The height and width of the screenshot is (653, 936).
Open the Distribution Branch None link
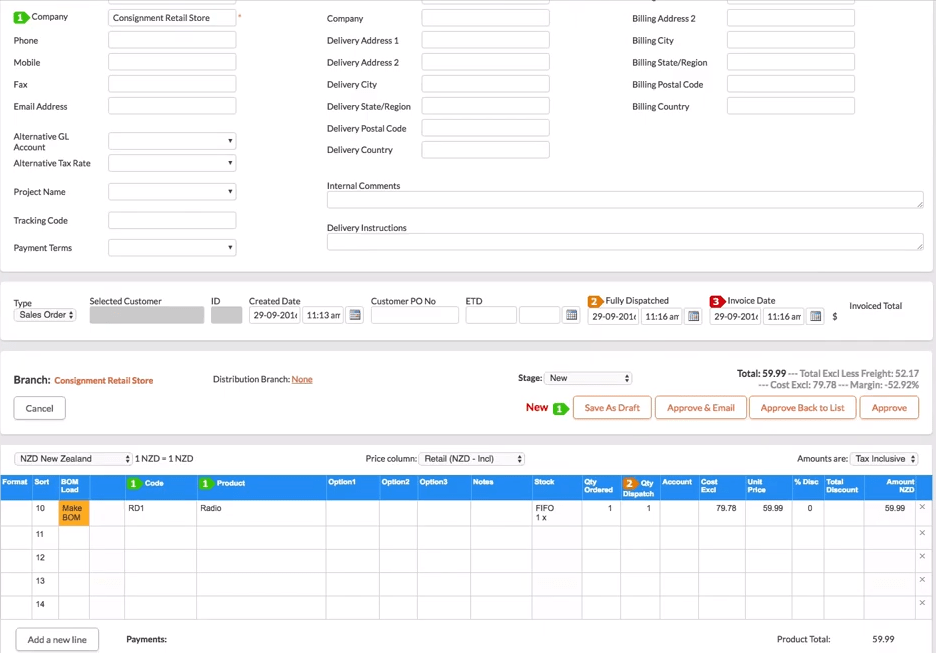302,380
